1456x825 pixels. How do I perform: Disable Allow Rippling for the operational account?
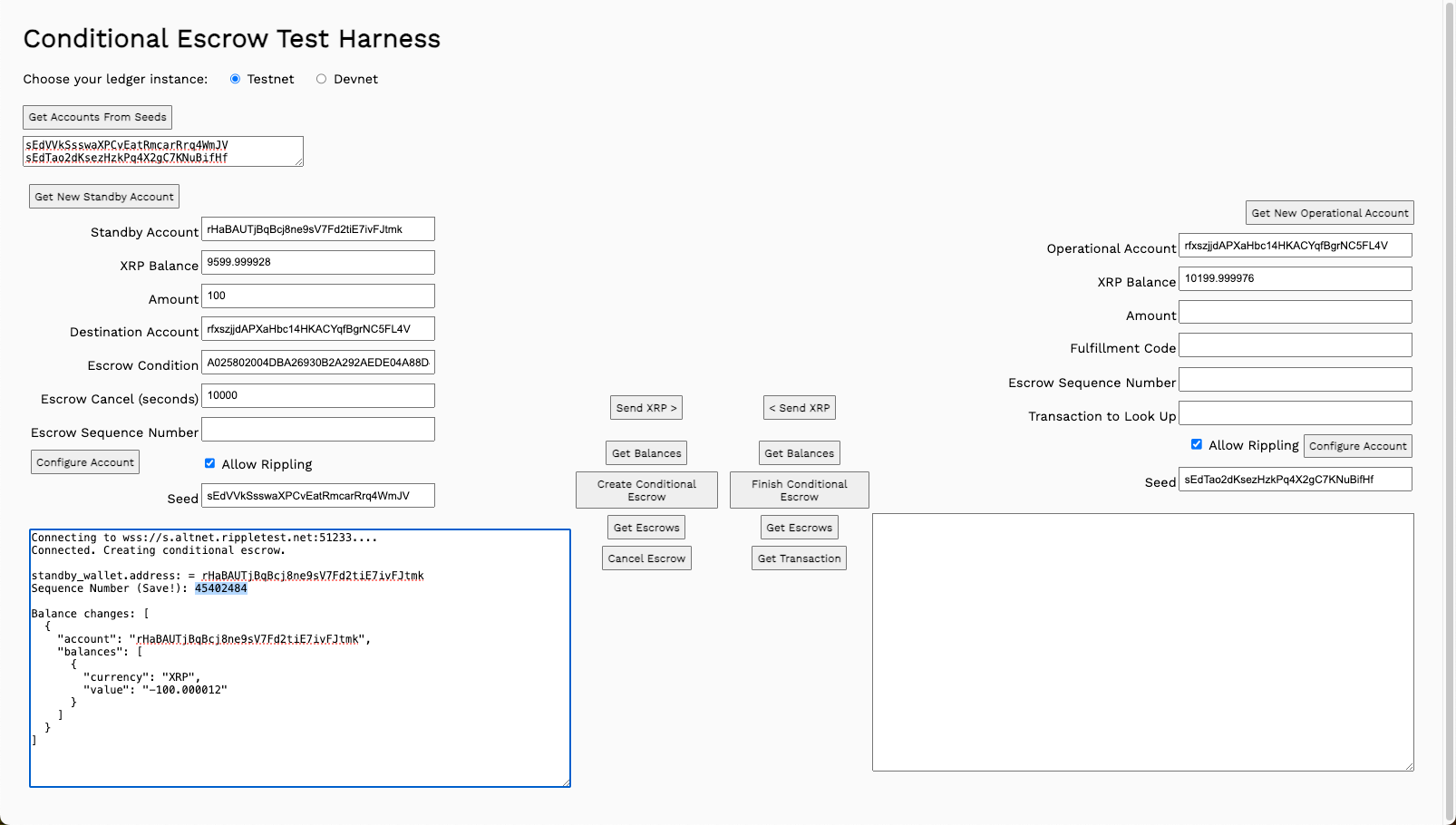point(1198,444)
